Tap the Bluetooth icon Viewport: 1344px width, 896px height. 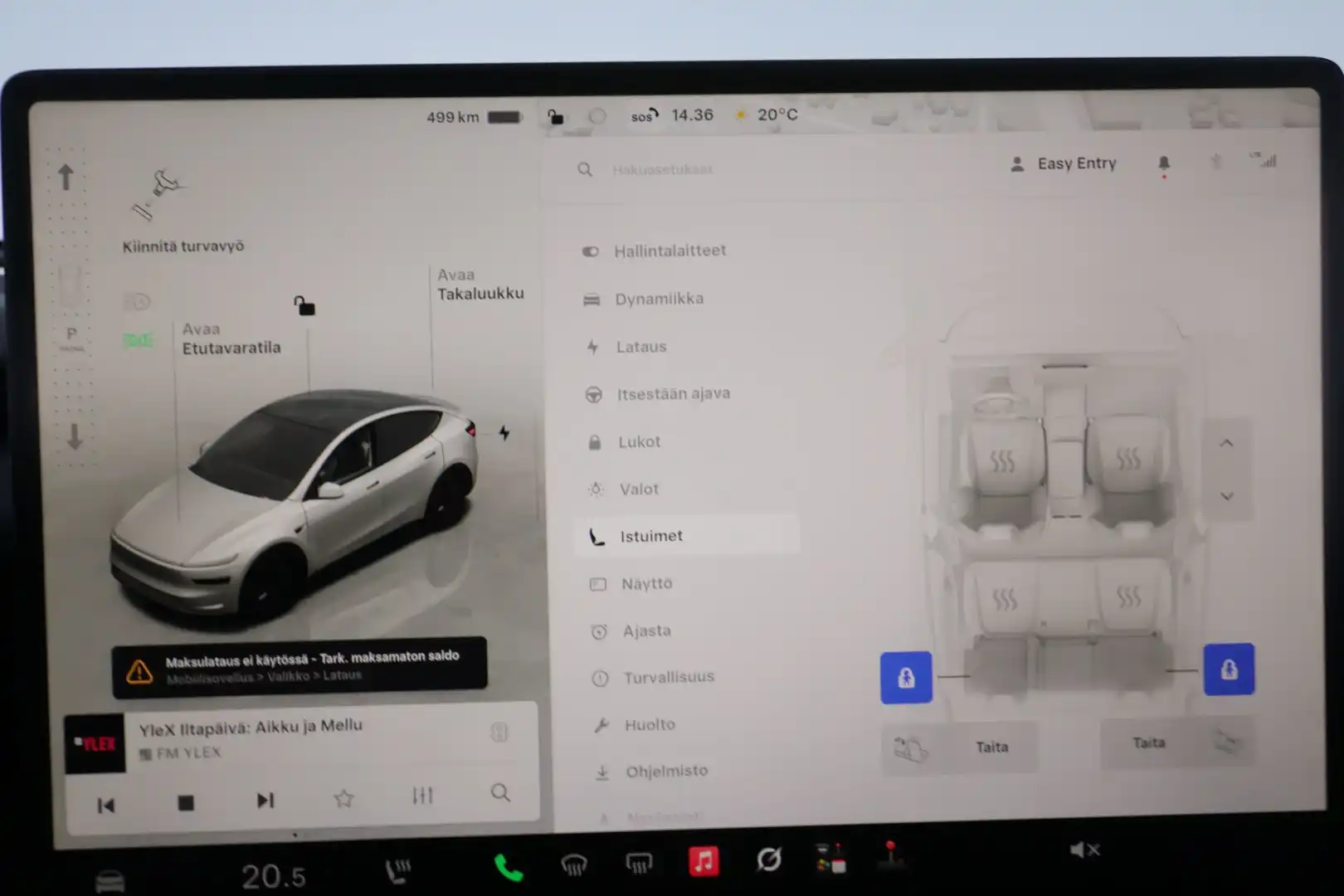(1215, 162)
